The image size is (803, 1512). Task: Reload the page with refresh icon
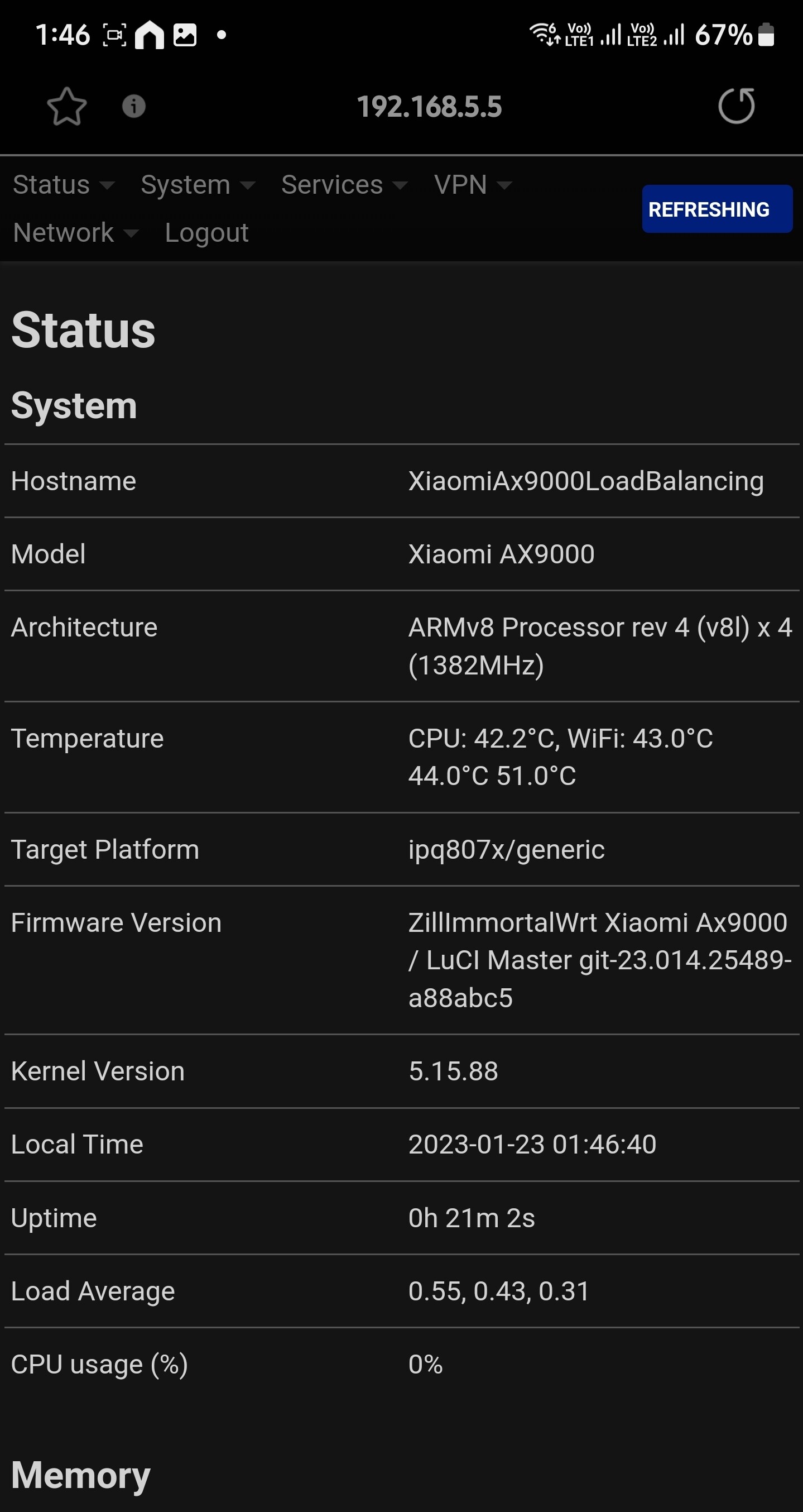point(737,106)
